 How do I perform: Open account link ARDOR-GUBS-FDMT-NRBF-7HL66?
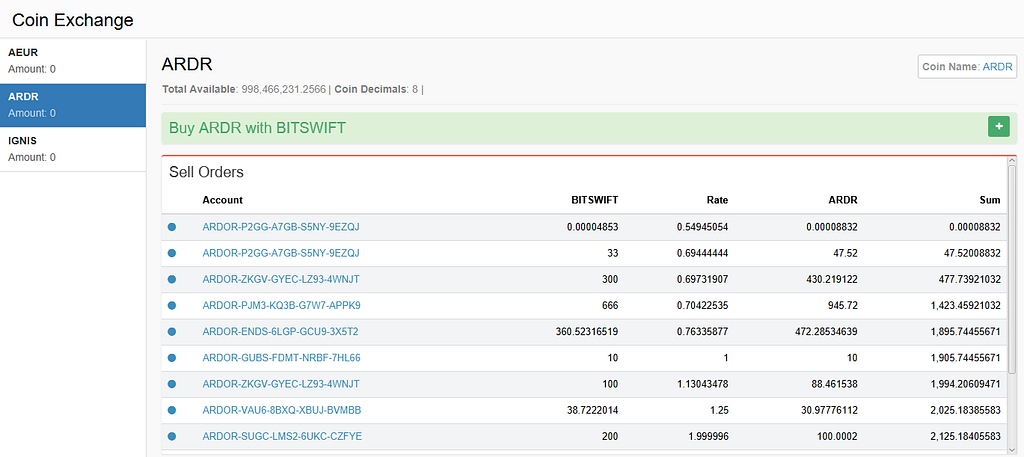pyautogui.click(x=281, y=358)
